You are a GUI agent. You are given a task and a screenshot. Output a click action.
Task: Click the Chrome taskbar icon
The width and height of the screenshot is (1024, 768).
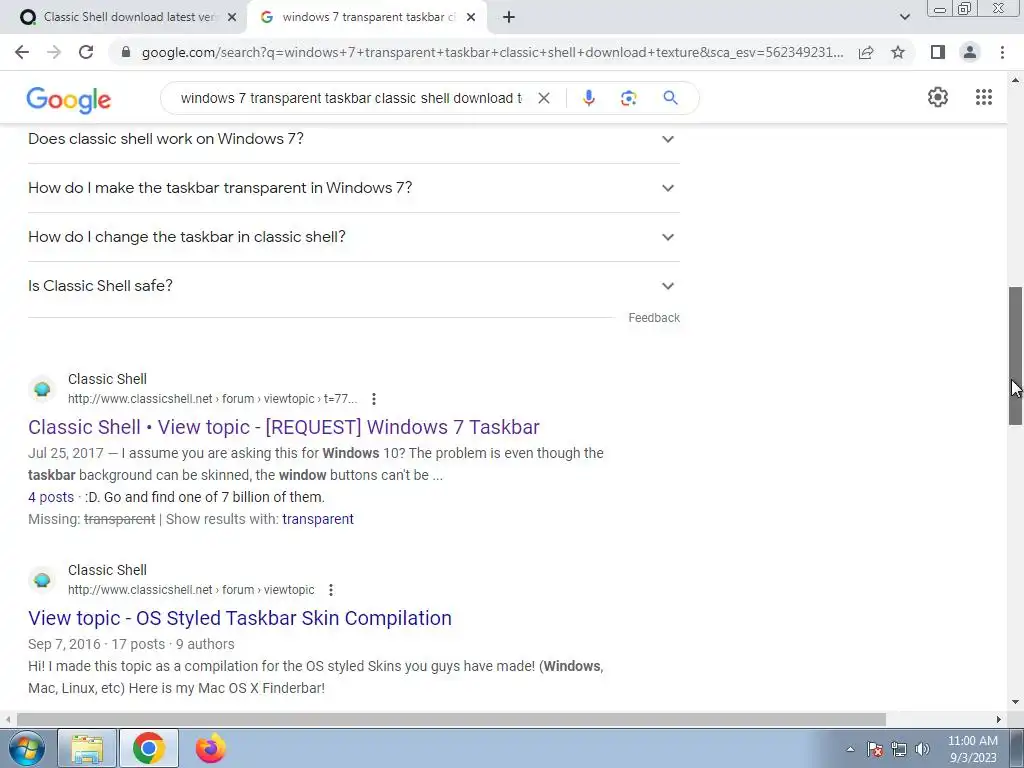(x=149, y=748)
